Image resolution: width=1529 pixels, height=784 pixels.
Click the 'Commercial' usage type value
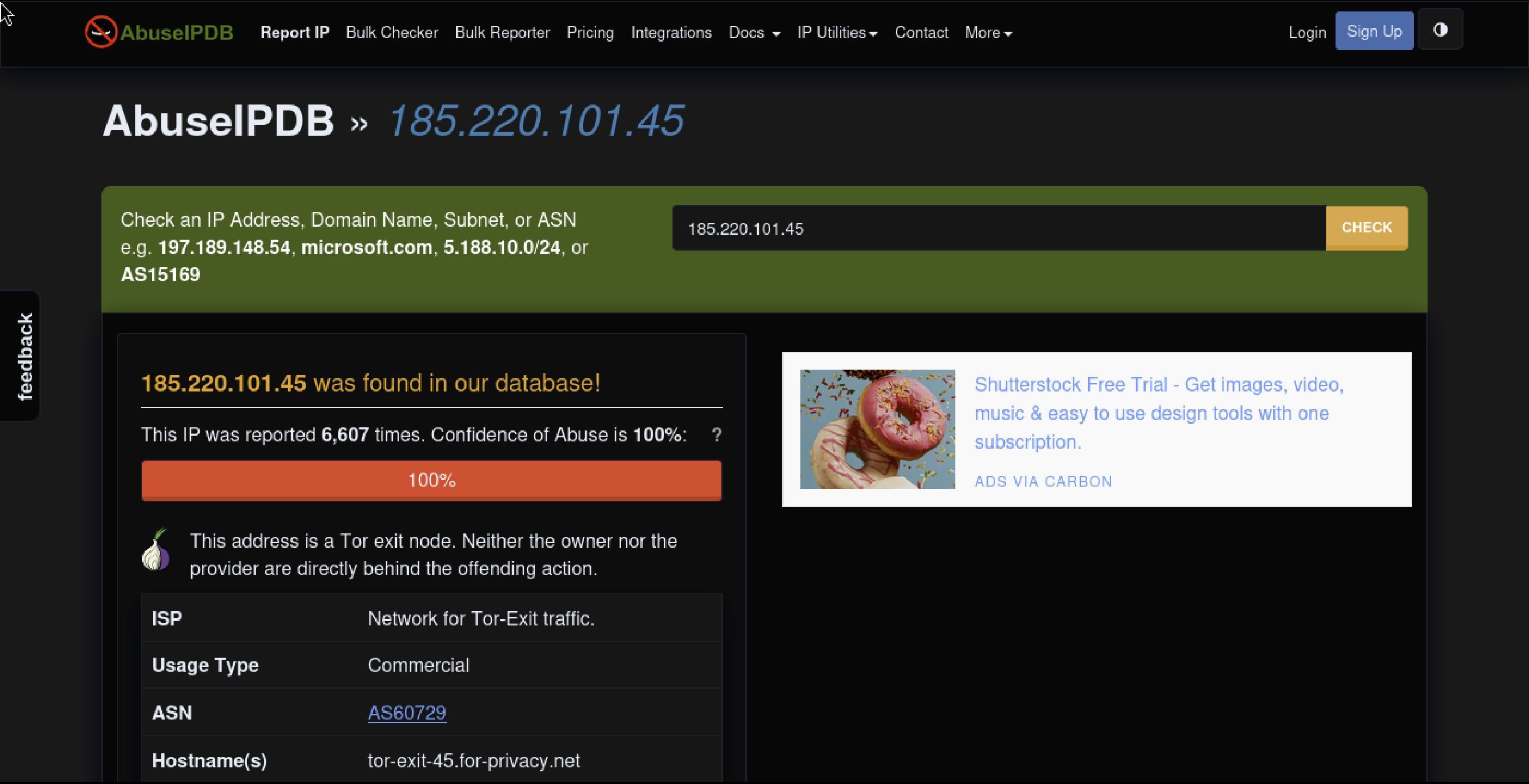pos(419,665)
